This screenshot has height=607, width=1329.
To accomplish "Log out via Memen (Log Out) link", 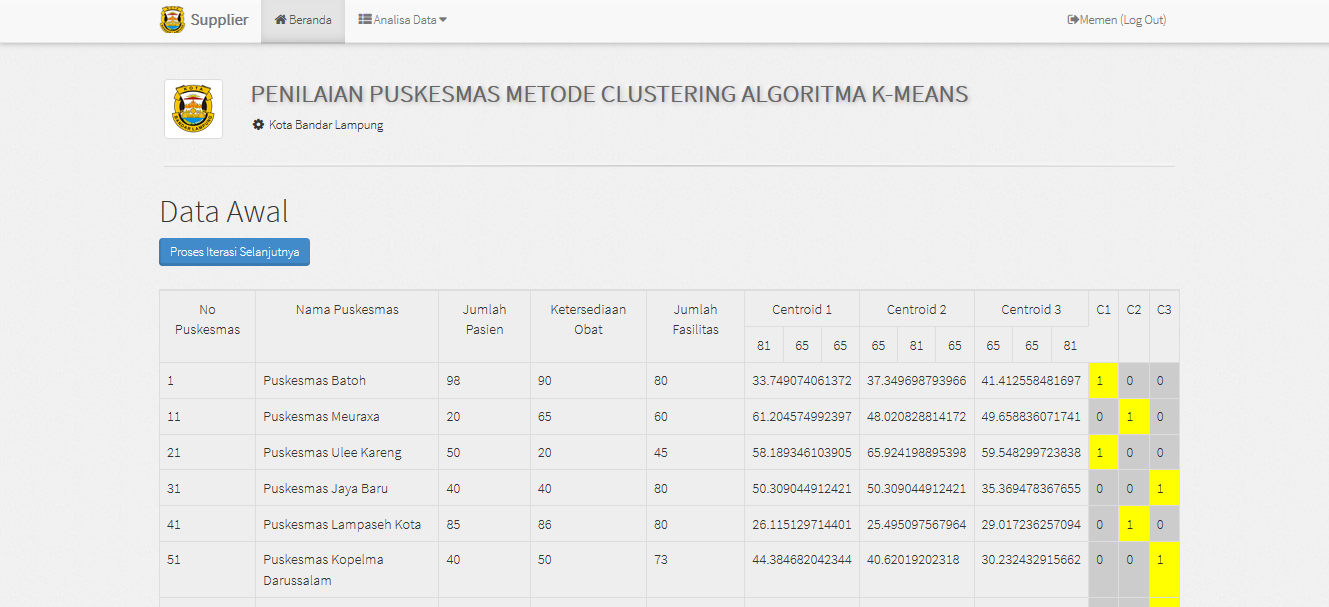I will (x=1117, y=20).
